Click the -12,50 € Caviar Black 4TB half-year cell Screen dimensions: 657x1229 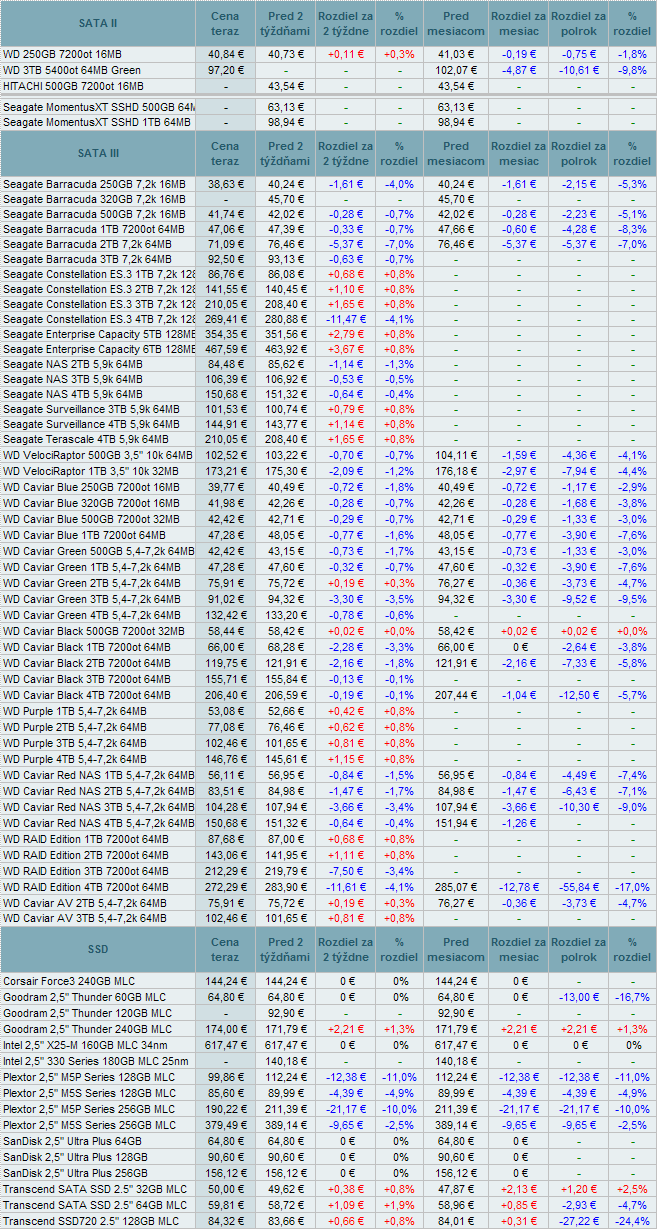[x=577, y=695]
